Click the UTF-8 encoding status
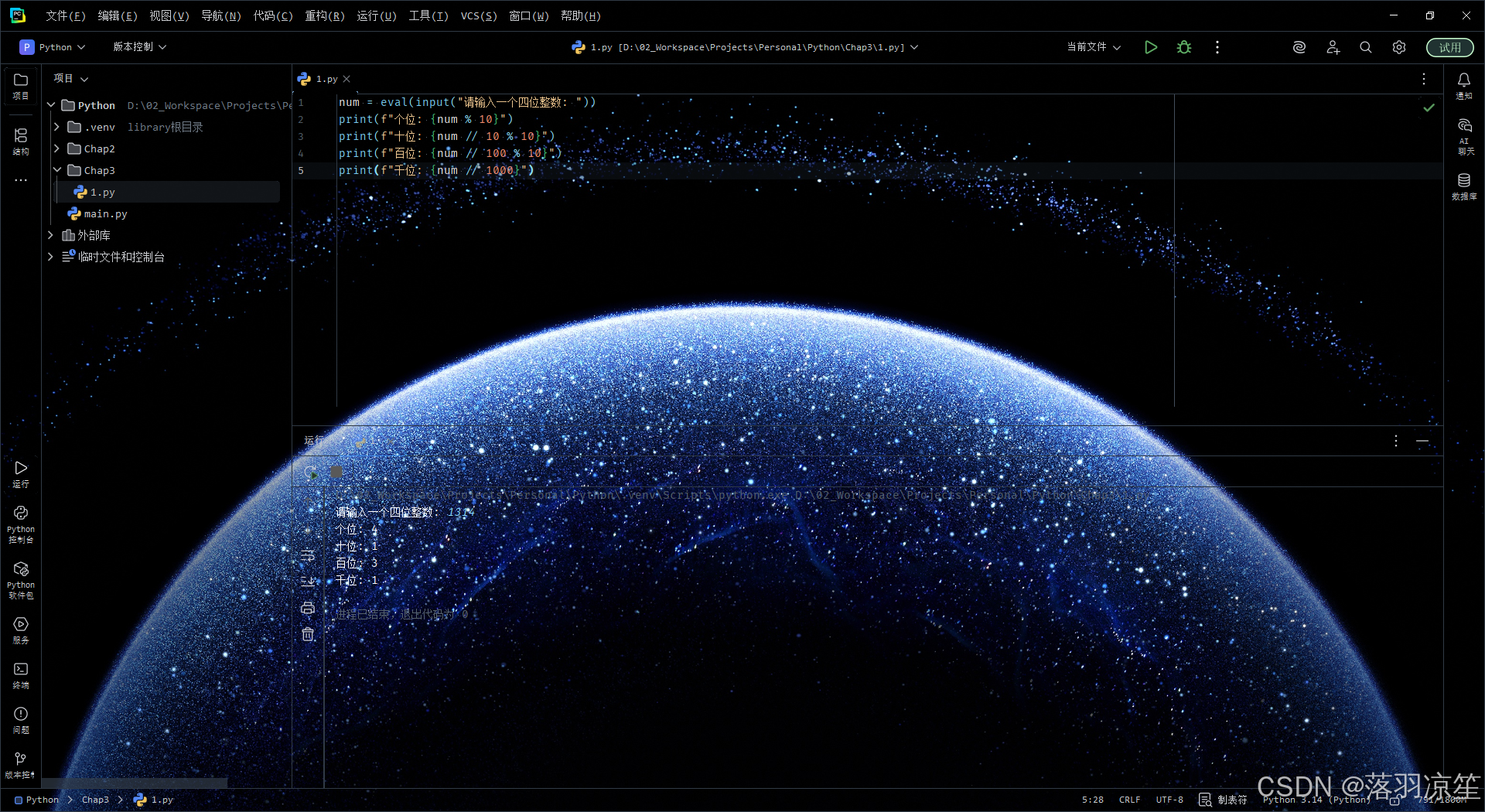1485x812 pixels. [x=1169, y=800]
